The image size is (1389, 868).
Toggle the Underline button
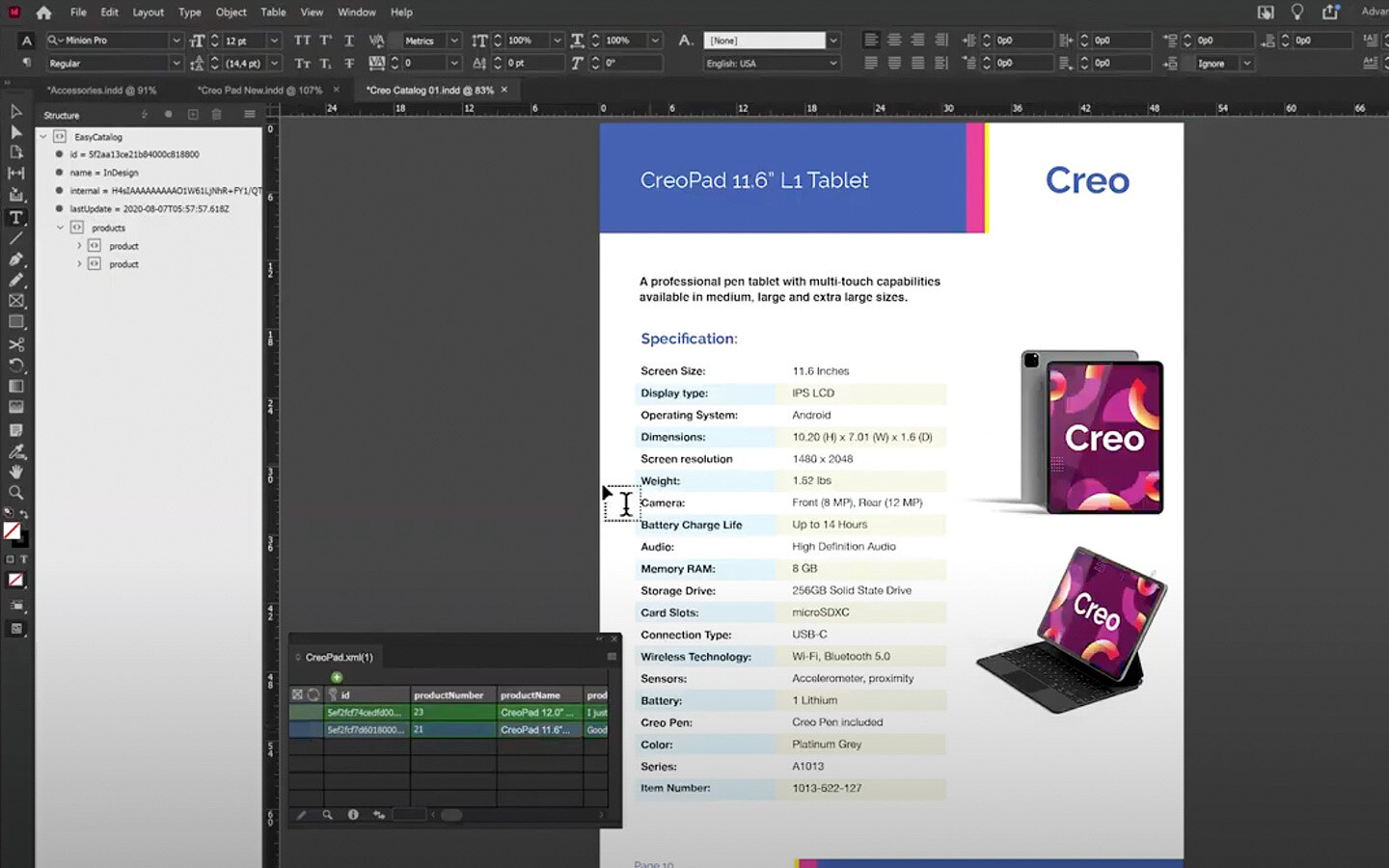tap(349, 41)
